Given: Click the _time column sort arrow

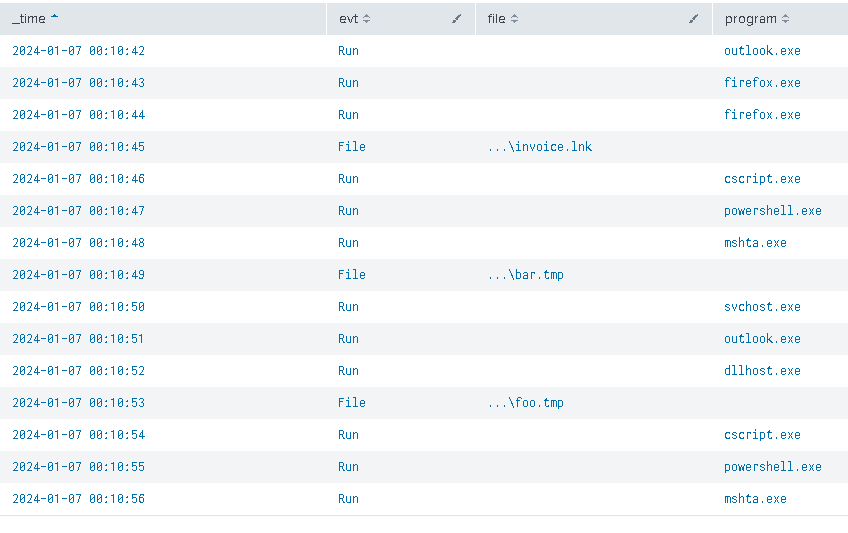Looking at the screenshot, I should [54, 18].
